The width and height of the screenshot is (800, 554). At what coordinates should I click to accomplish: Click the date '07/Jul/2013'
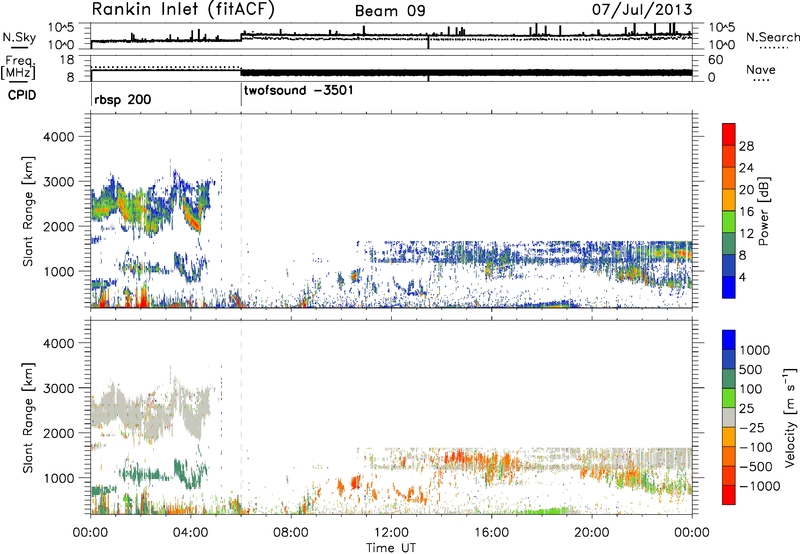point(642,10)
